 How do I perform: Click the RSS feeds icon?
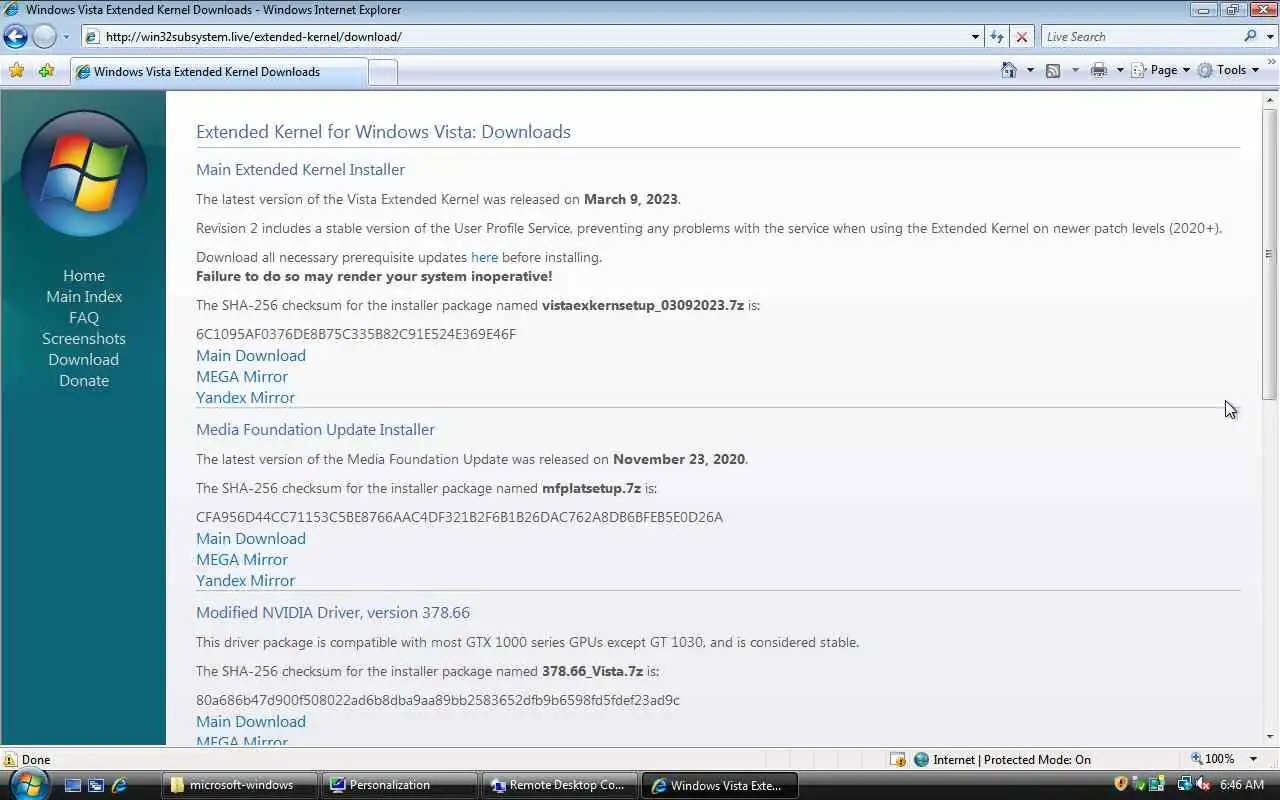1053,70
